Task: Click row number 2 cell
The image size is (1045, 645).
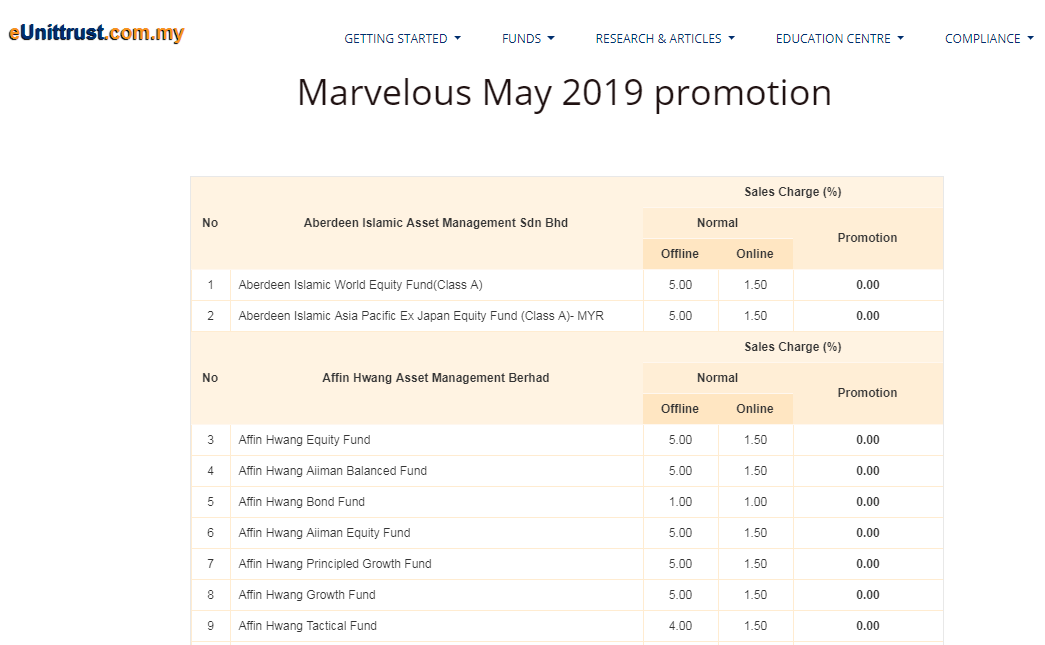Action: pos(211,316)
